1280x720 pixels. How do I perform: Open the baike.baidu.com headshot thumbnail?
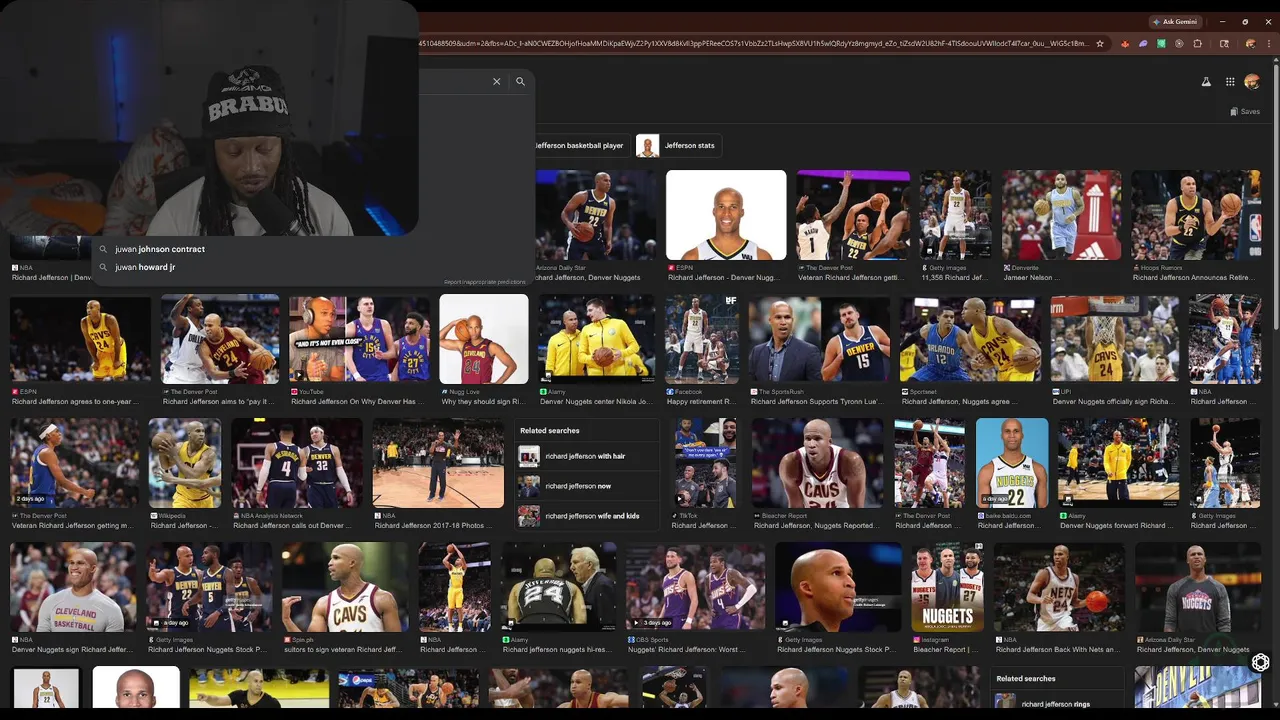(x=1012, y=463)
